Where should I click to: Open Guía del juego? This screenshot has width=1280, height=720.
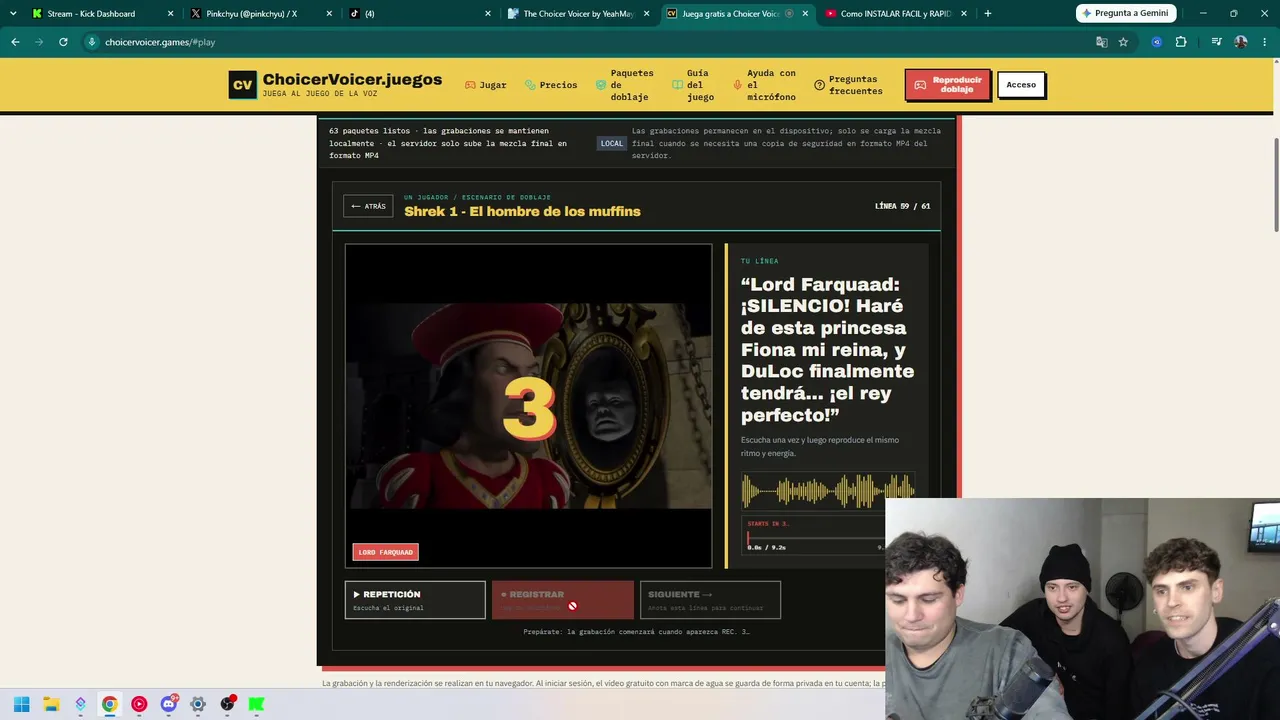pos(693,85)
